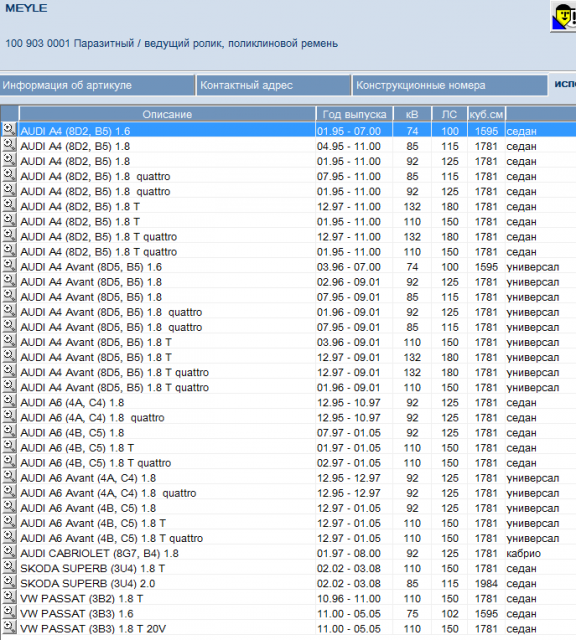This screenshot has width=576, height=640.
Task: Click the 'кВ' column header
Action: point(412,114)
